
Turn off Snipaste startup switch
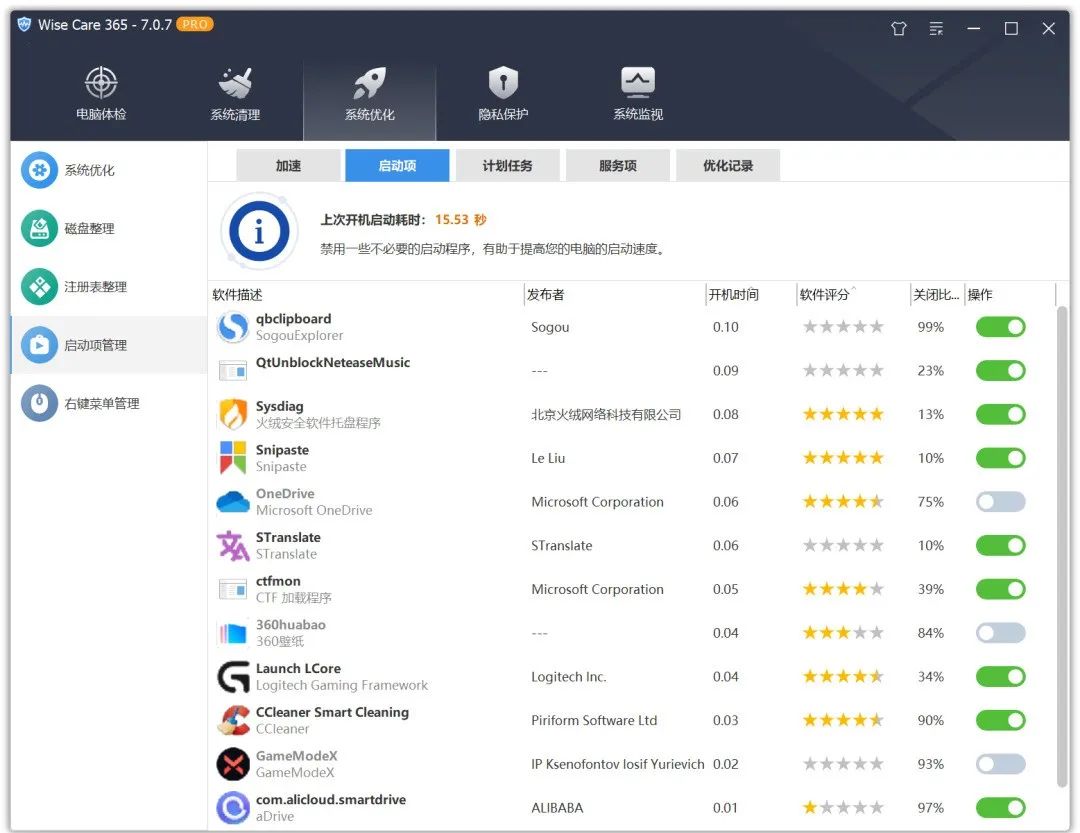1000,458
